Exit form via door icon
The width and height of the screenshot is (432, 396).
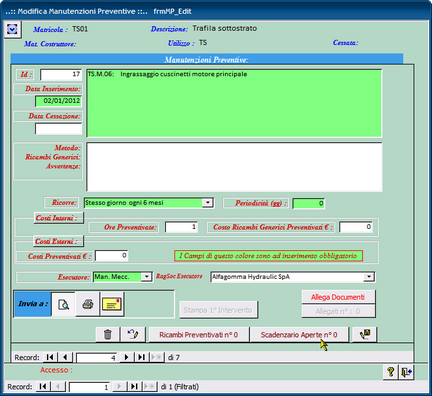406,372
